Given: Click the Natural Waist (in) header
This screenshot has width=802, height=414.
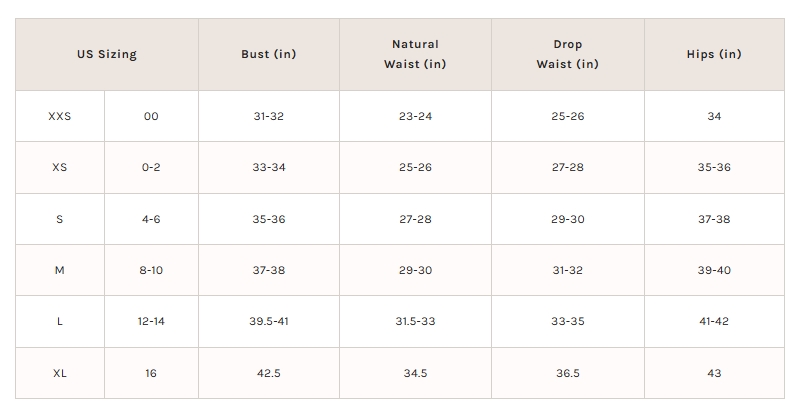Looking at the screenshot, I should pos(415,54).
